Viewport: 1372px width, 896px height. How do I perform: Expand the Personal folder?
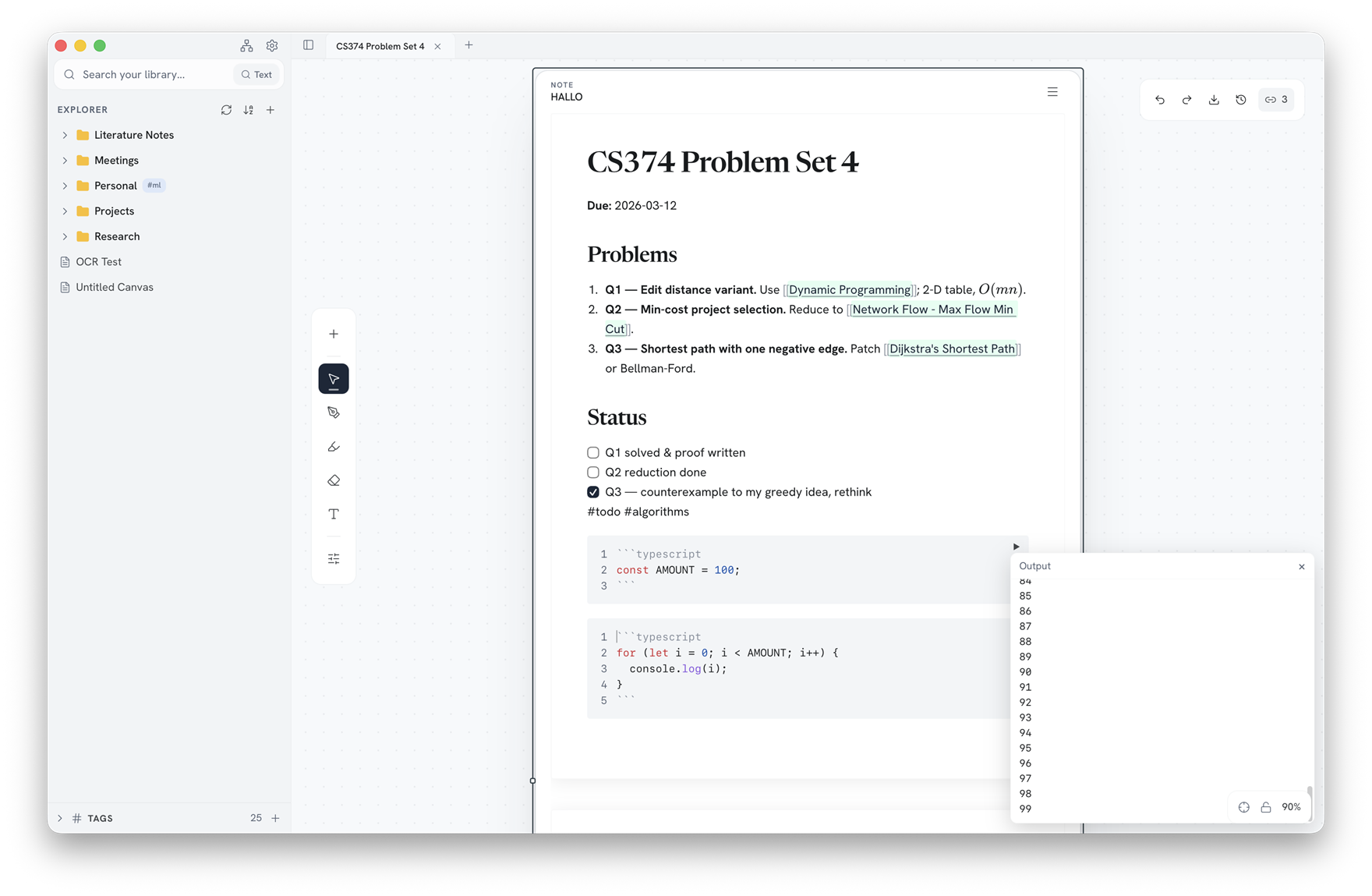65,186
